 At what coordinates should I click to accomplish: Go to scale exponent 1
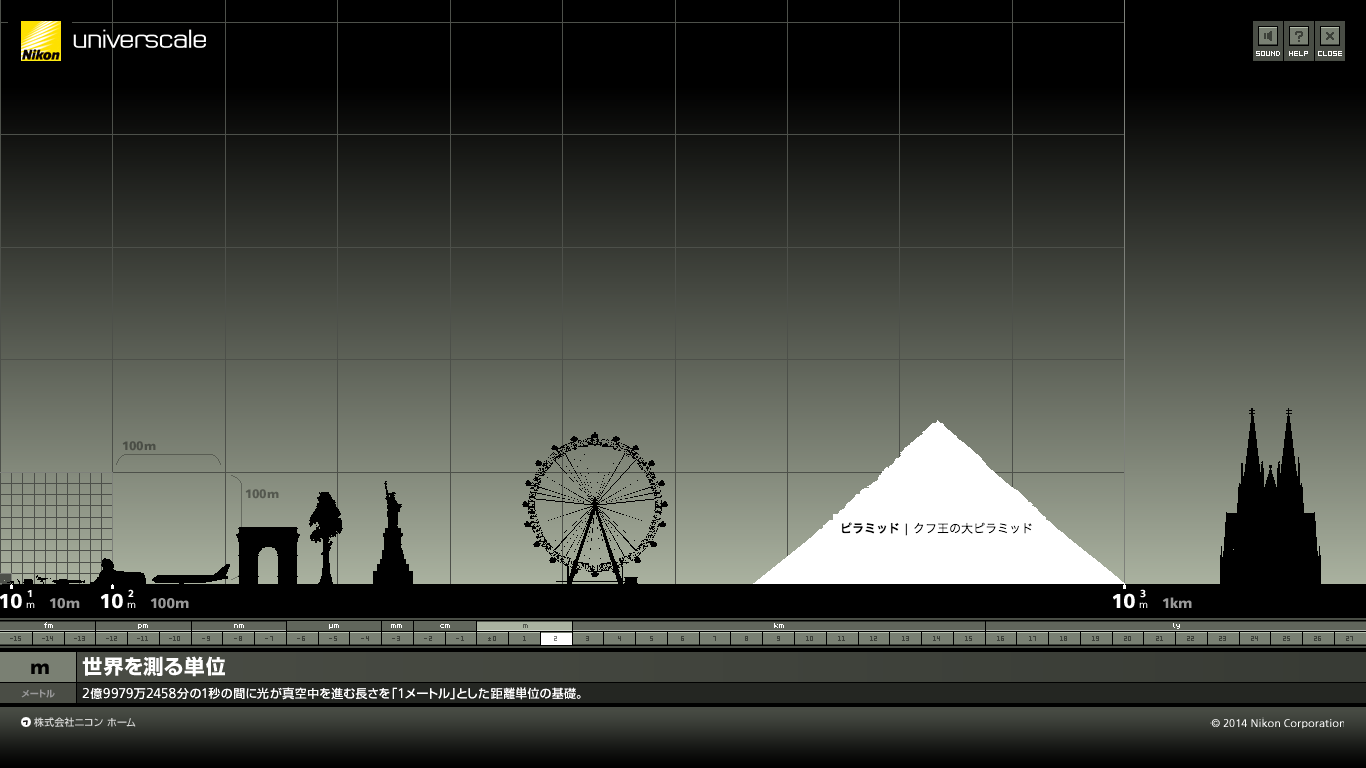(x=524, y=638)
